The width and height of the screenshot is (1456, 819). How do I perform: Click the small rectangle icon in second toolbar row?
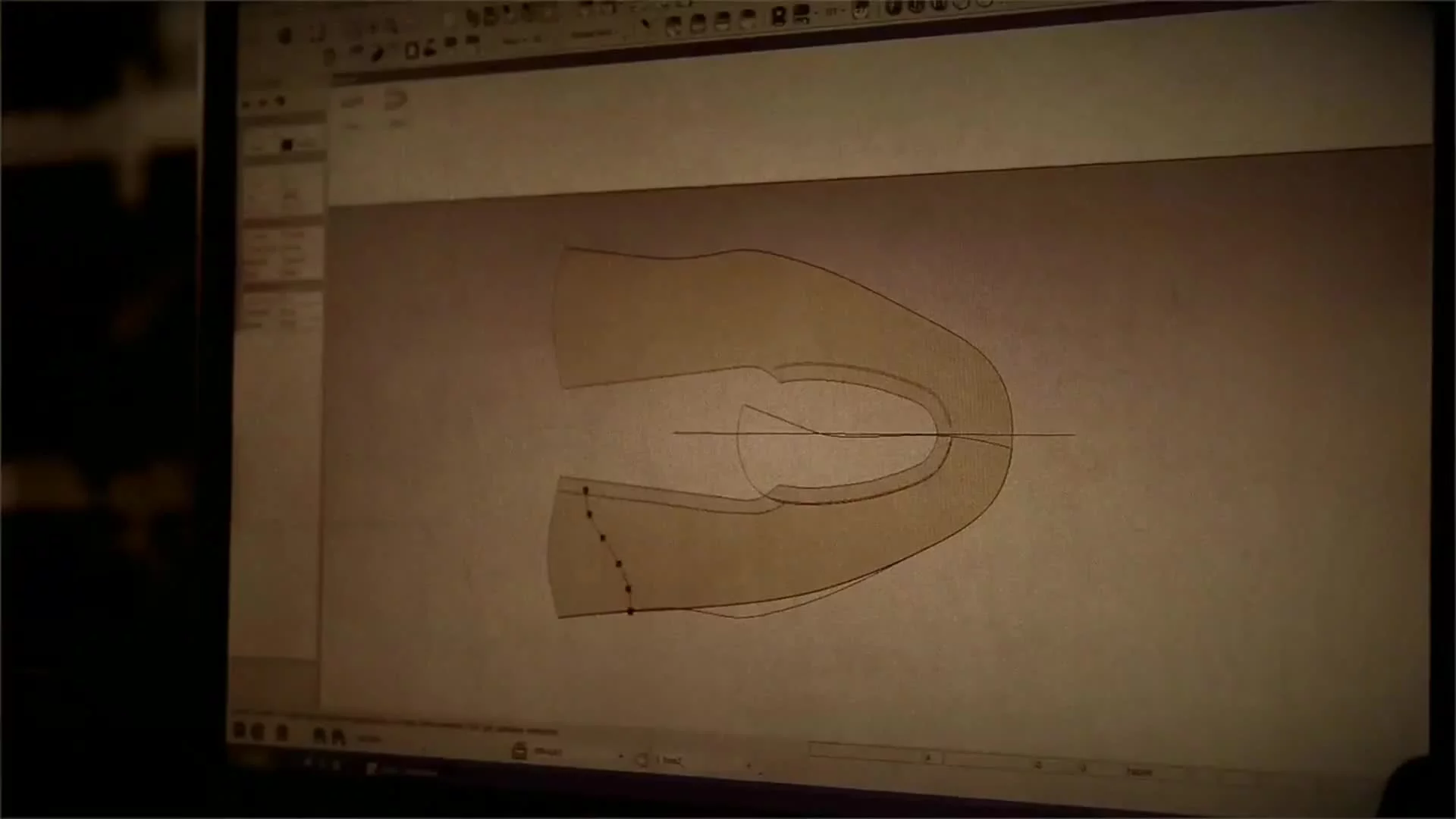[412, 51]
